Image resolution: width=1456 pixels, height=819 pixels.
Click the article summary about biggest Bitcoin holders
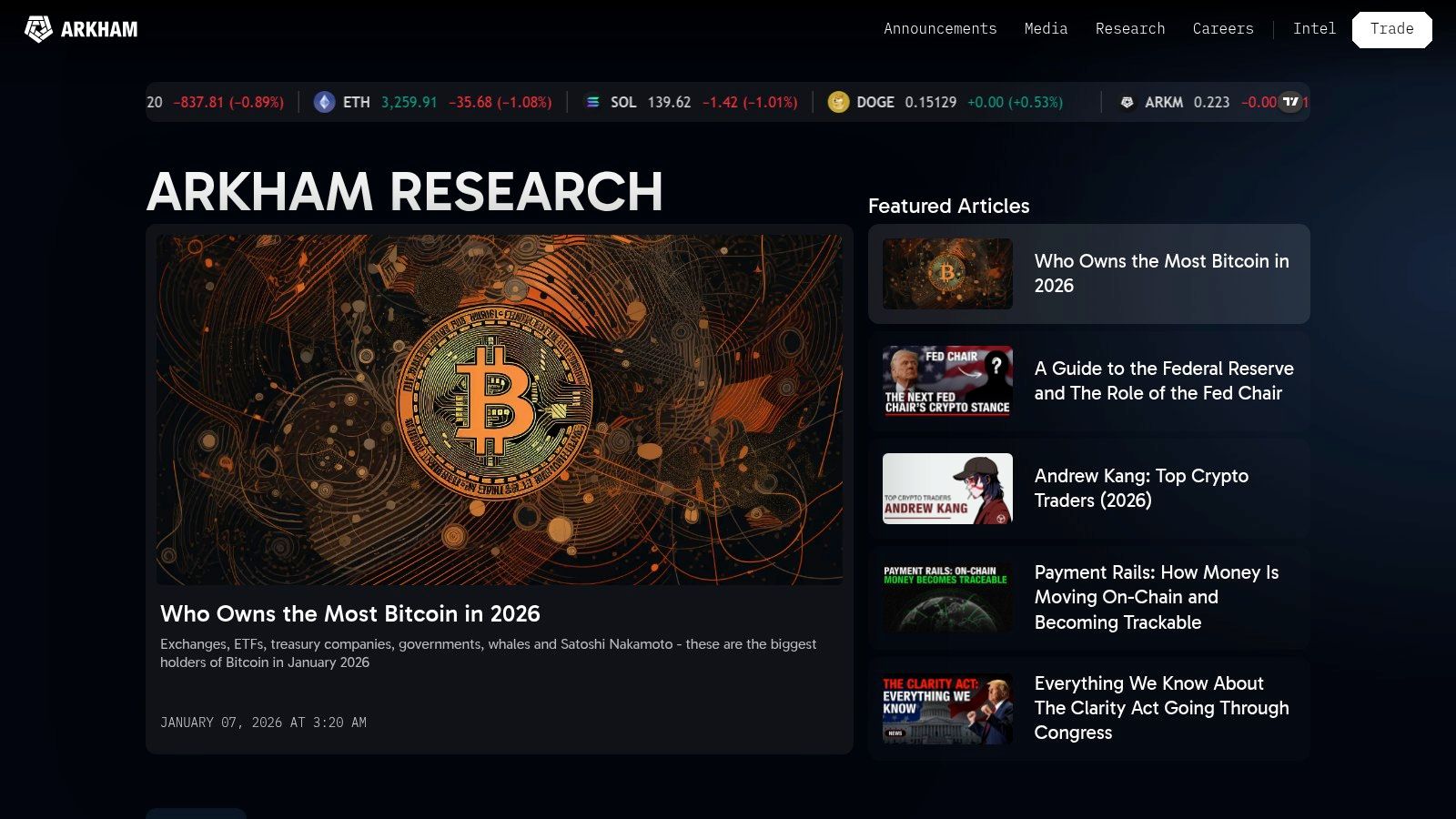[489, 653]
